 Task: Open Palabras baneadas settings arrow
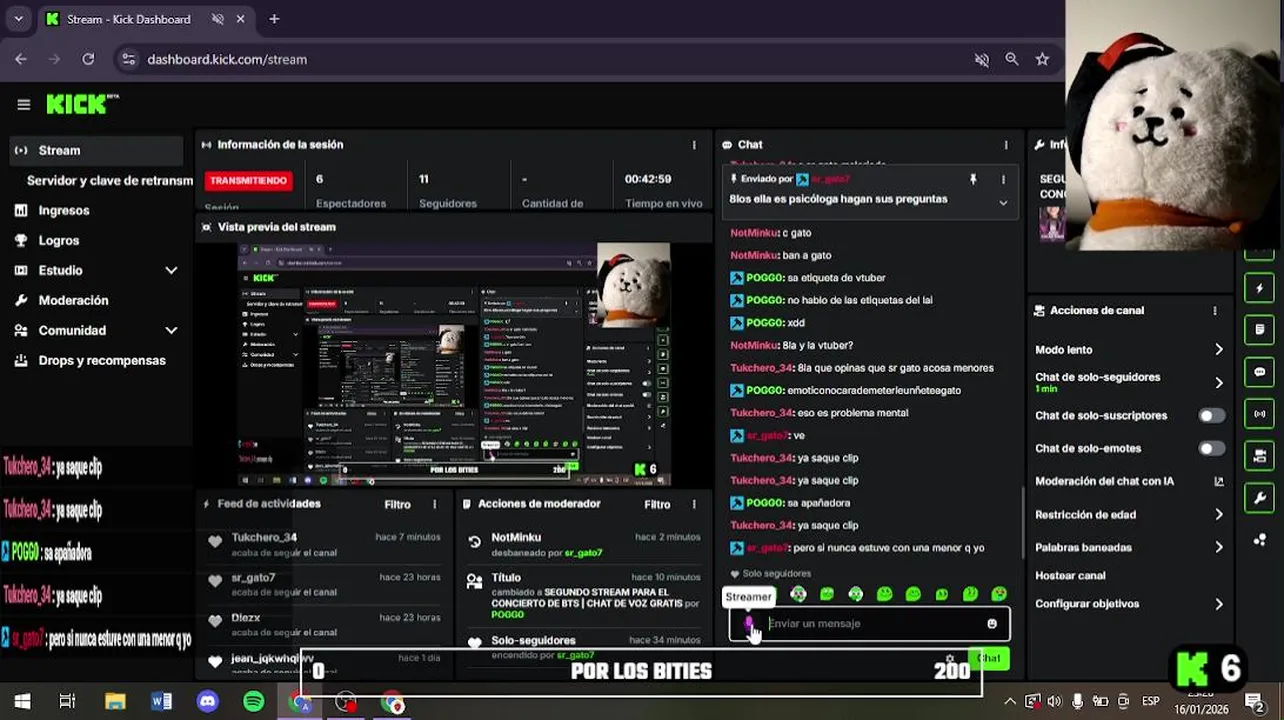1218,547
